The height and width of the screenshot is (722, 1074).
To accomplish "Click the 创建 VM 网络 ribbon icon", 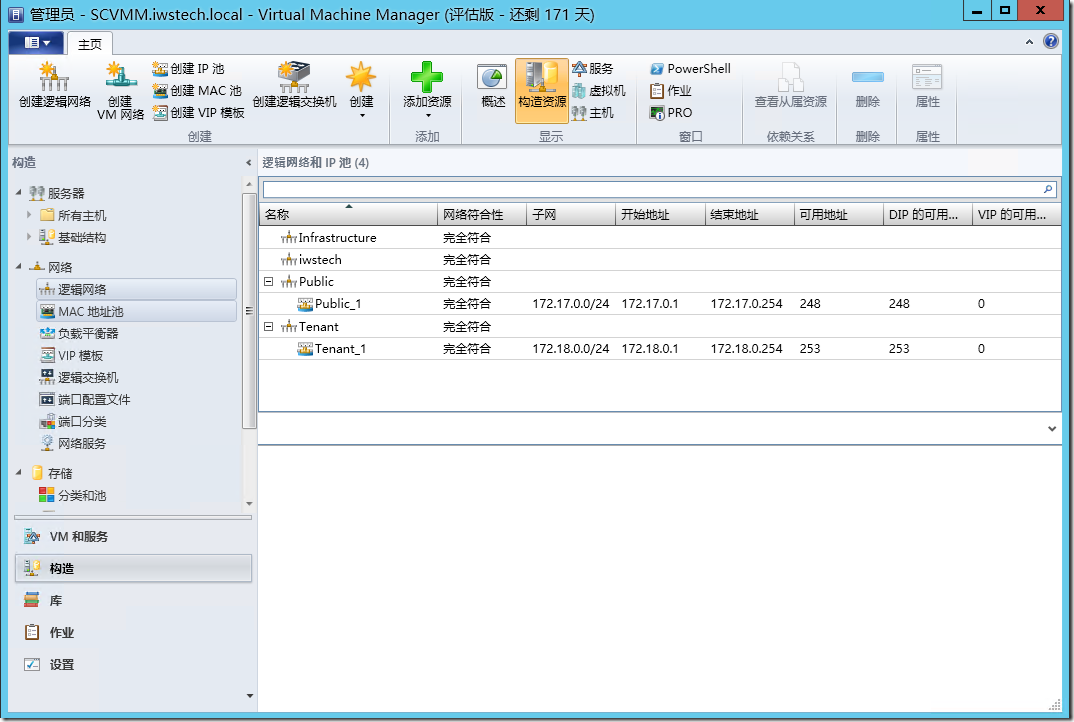I will (x=121, y=91).
